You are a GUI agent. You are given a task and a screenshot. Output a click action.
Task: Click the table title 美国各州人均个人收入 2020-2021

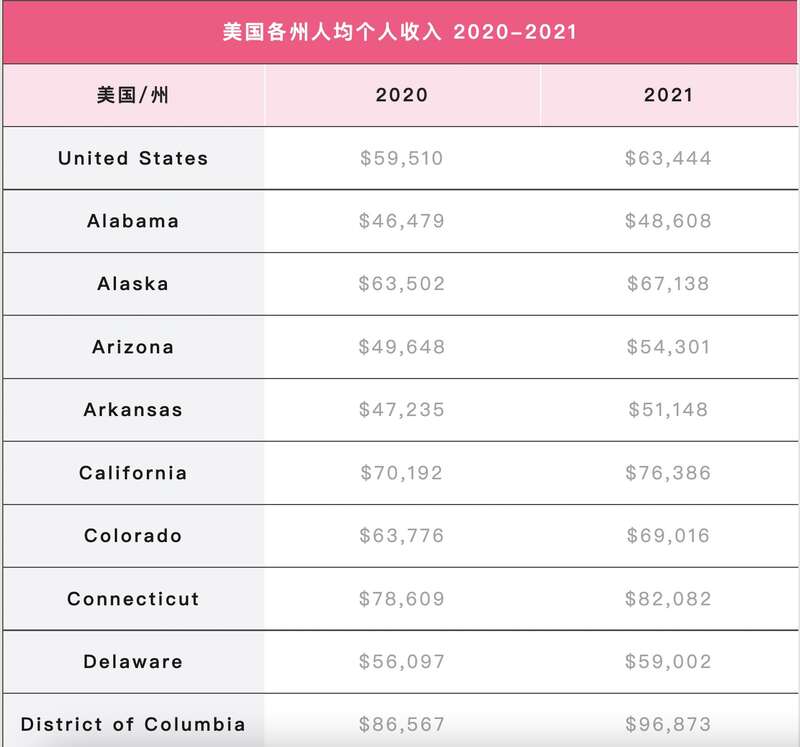click(x=400, y=32)
